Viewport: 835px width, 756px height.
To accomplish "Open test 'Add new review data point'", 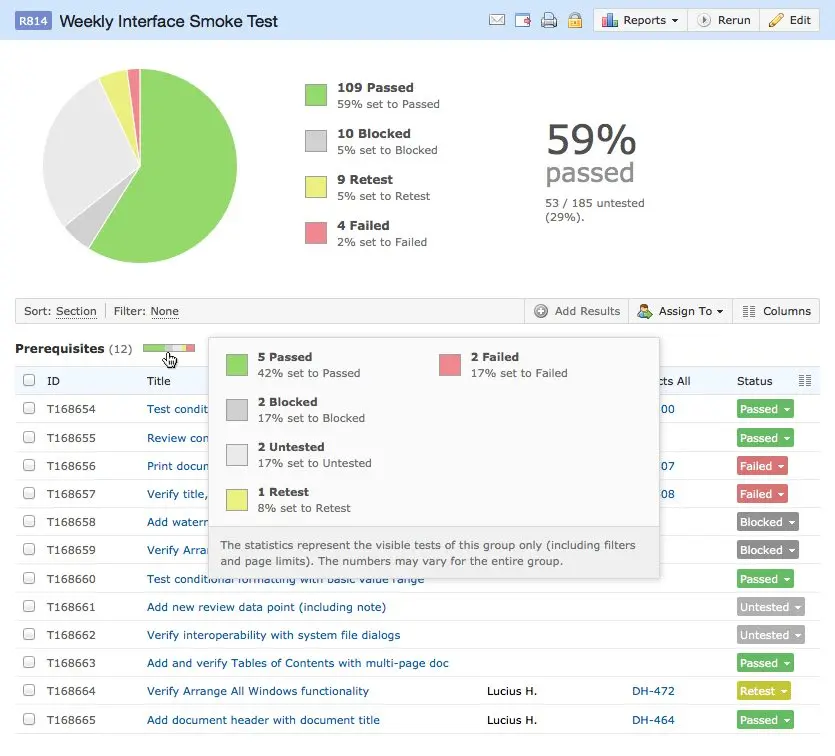I will tap(266, 607).
